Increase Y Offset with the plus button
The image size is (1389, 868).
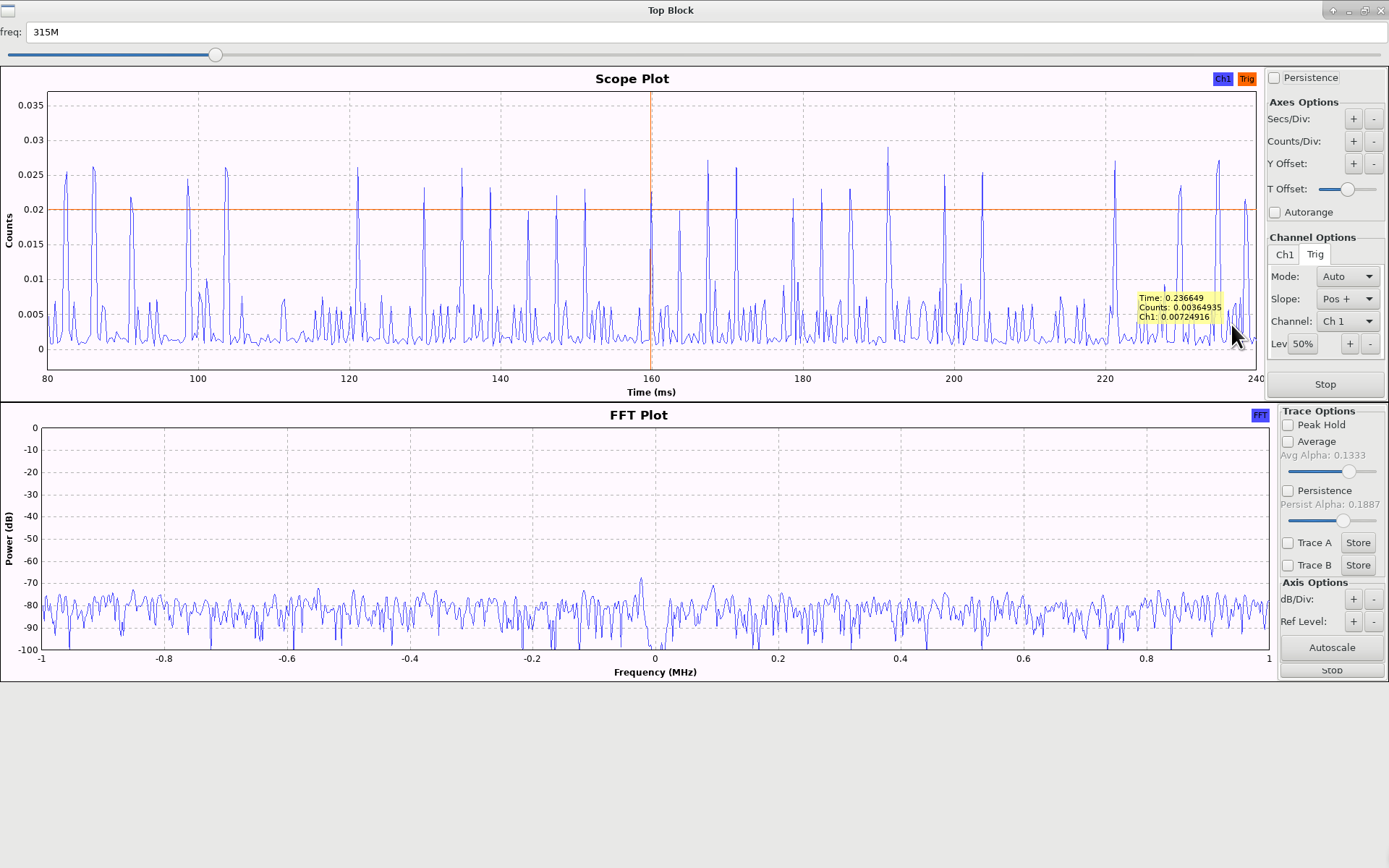[1354, 164]
